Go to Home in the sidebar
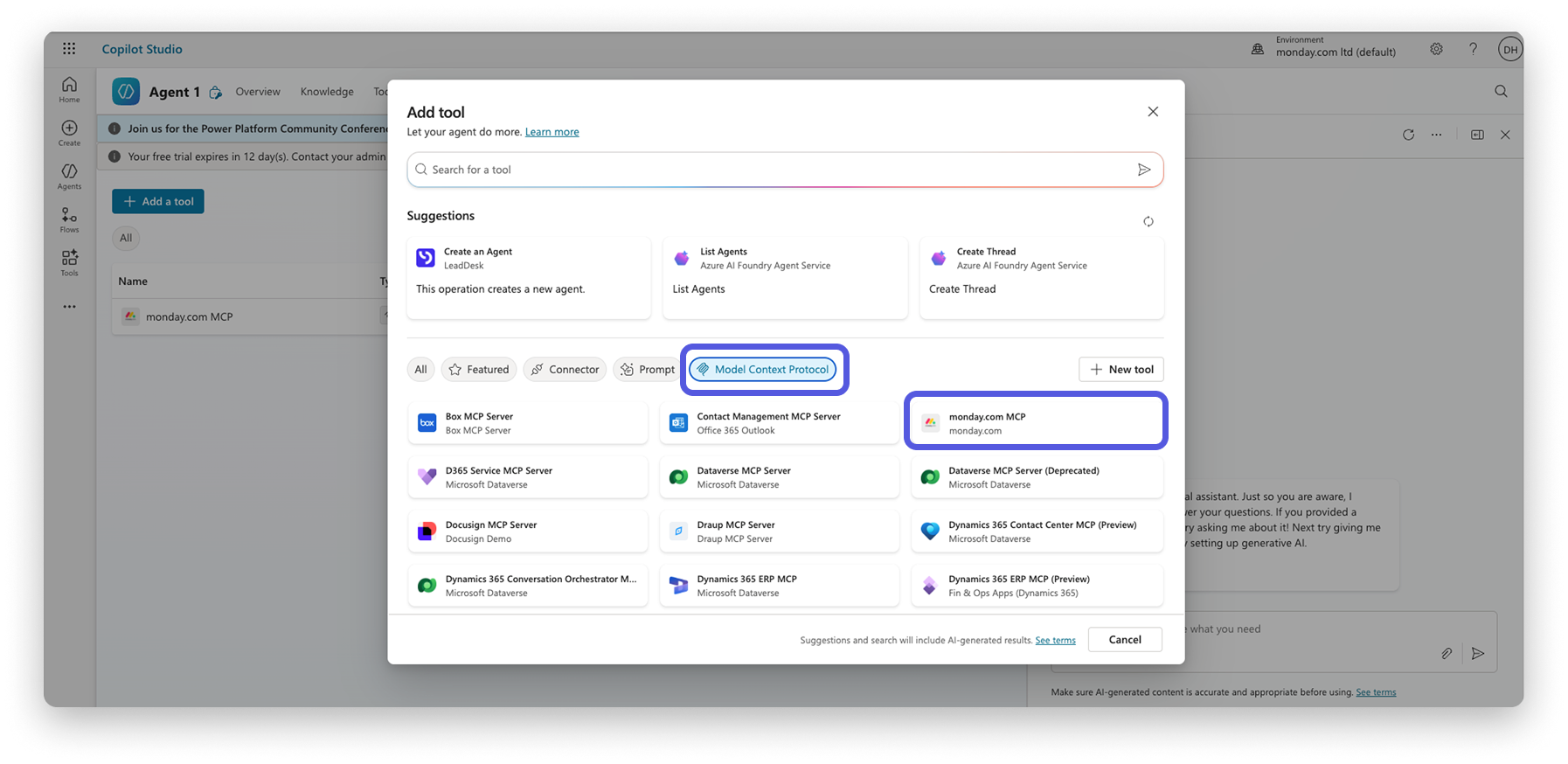1568x764 pixels. click(69, 89)
